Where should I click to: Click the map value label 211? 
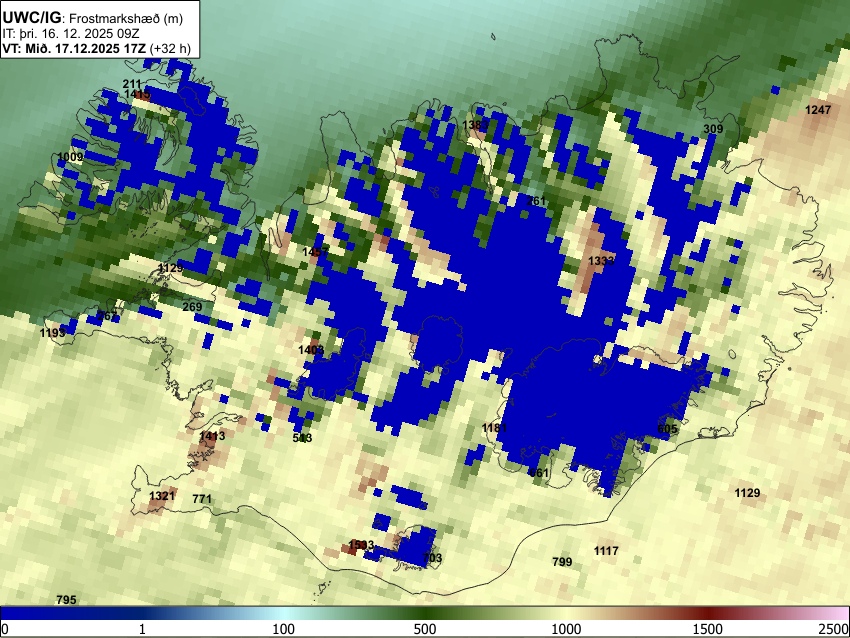pos(132,84)
